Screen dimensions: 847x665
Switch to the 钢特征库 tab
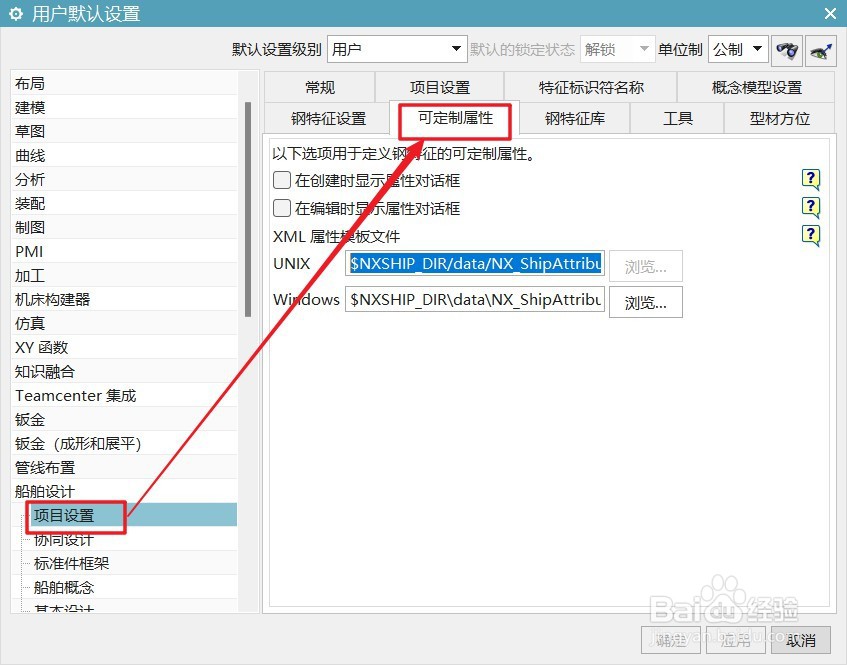(x=578, y=118)
